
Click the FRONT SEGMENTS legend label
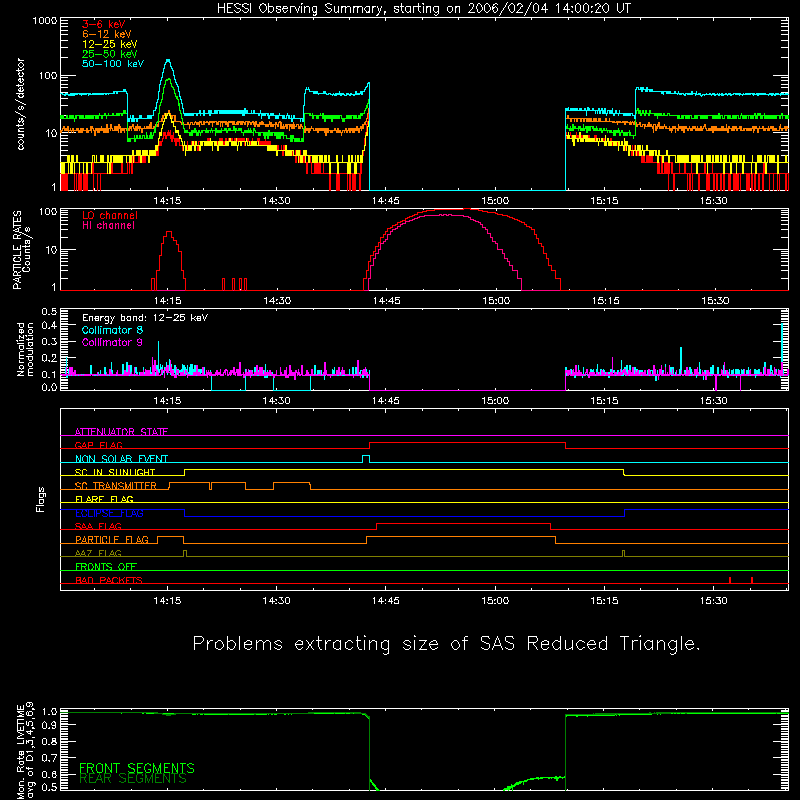137,768
